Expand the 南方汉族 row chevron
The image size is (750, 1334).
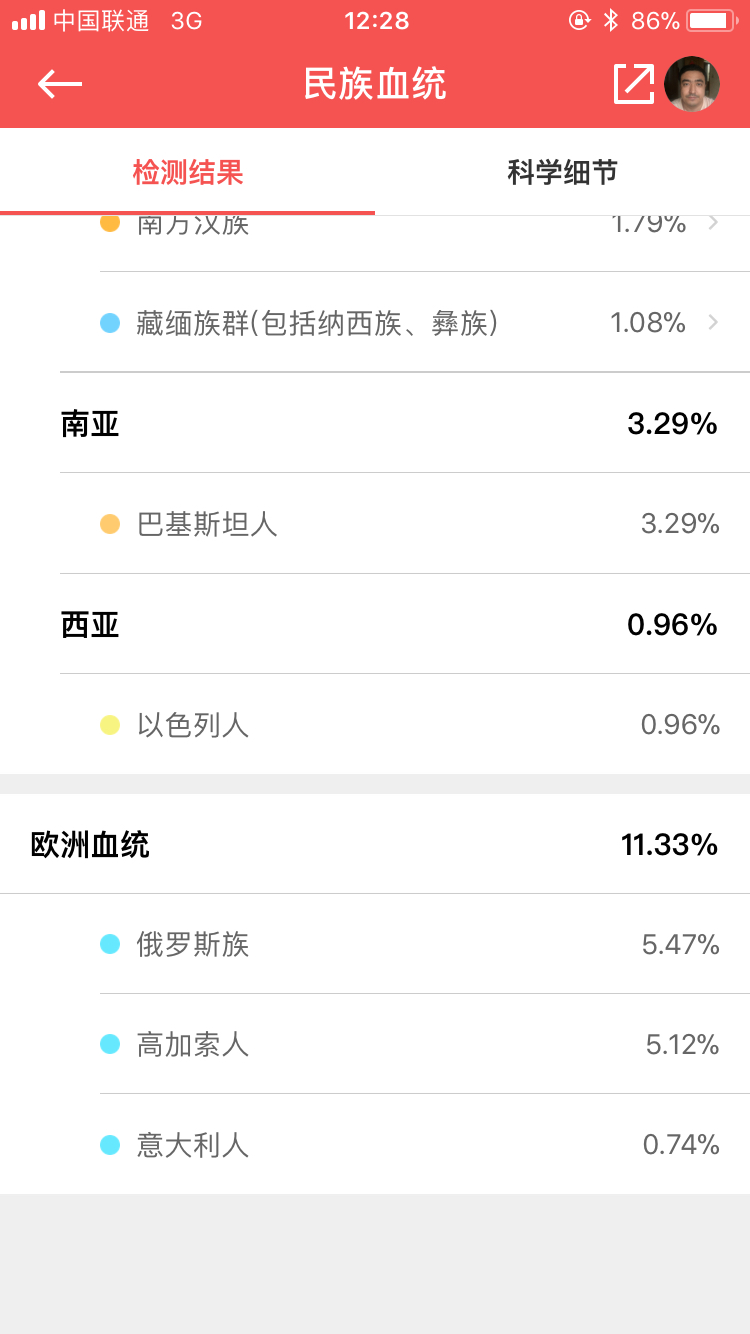(x=713, y=223)
